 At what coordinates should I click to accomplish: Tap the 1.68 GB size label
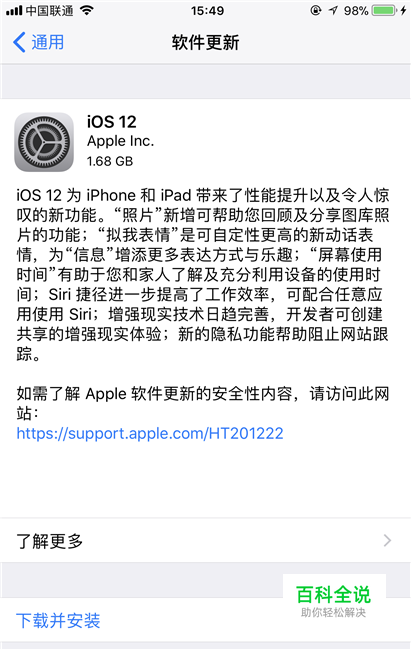(110, 161)
